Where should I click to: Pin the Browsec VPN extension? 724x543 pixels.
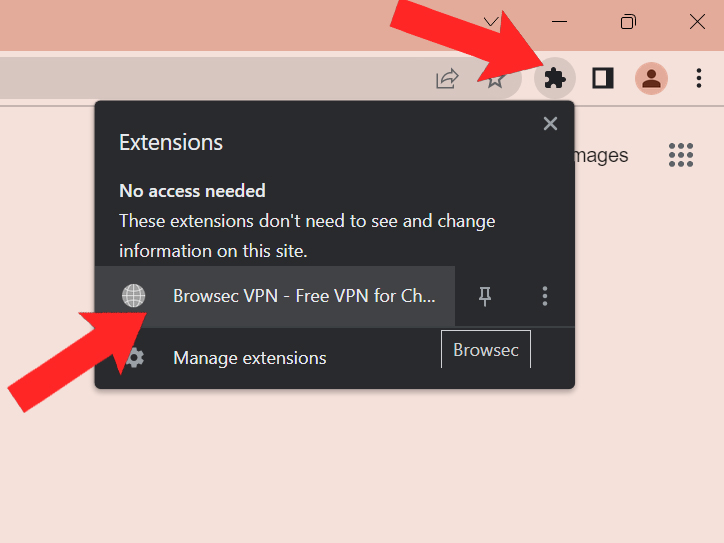(486, 295)
